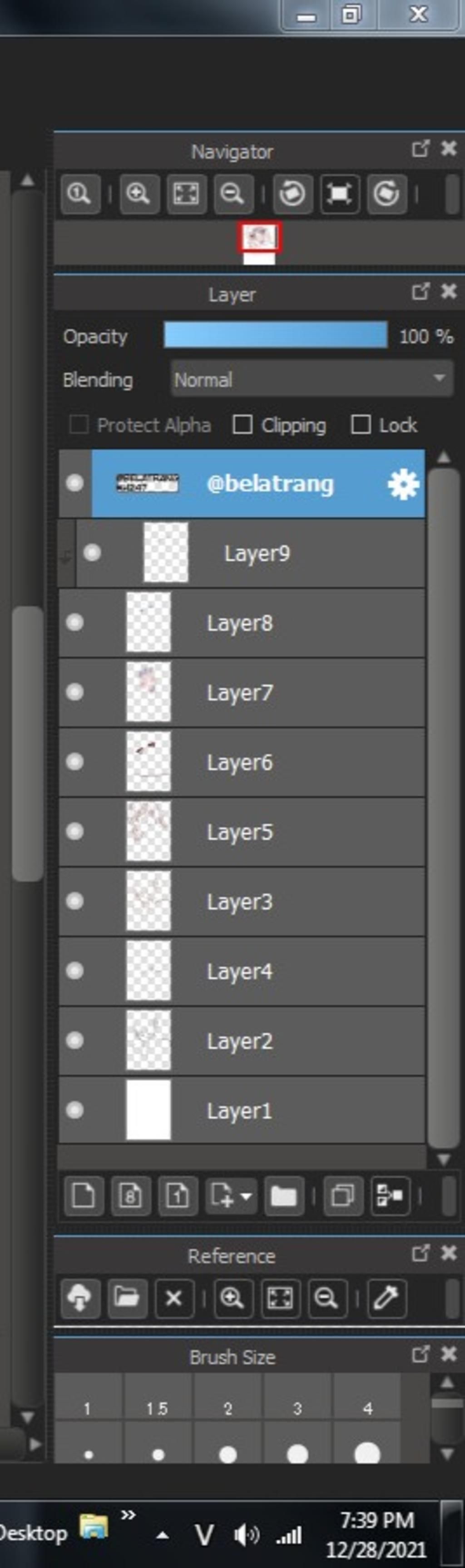Open settings gear on @belatrang layer
Screen dimensions: 465x1568
403,485
